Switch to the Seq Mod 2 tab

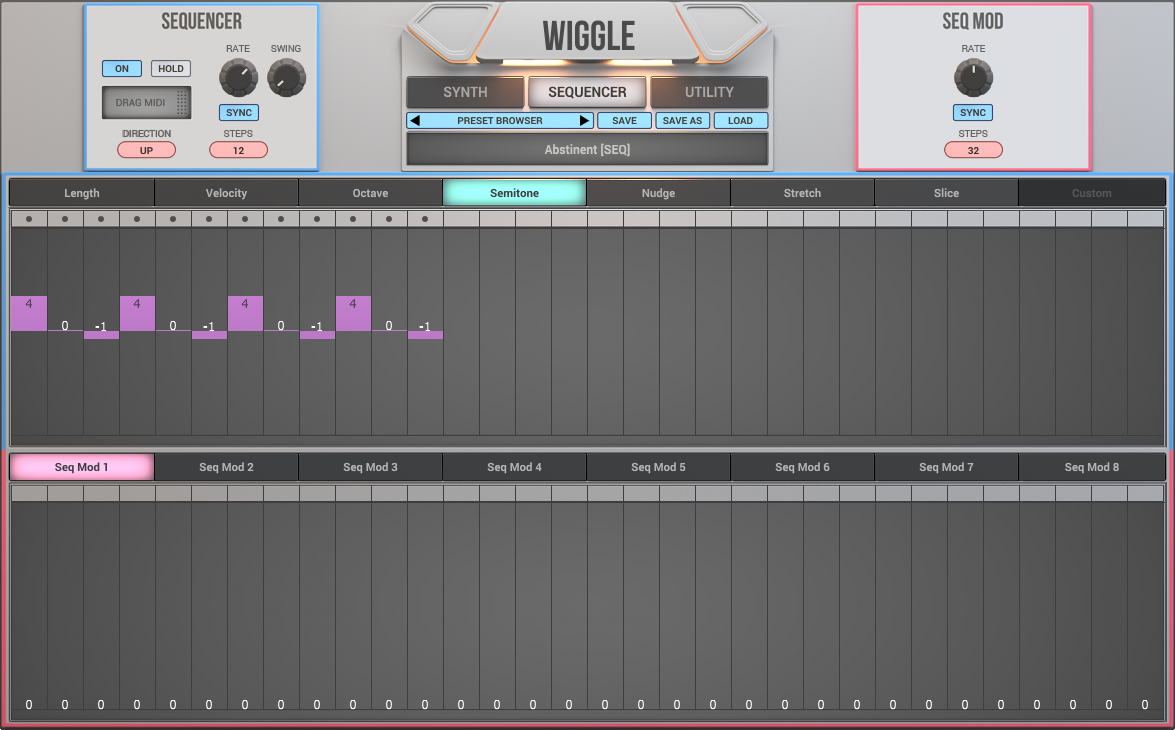pos(226,467)
